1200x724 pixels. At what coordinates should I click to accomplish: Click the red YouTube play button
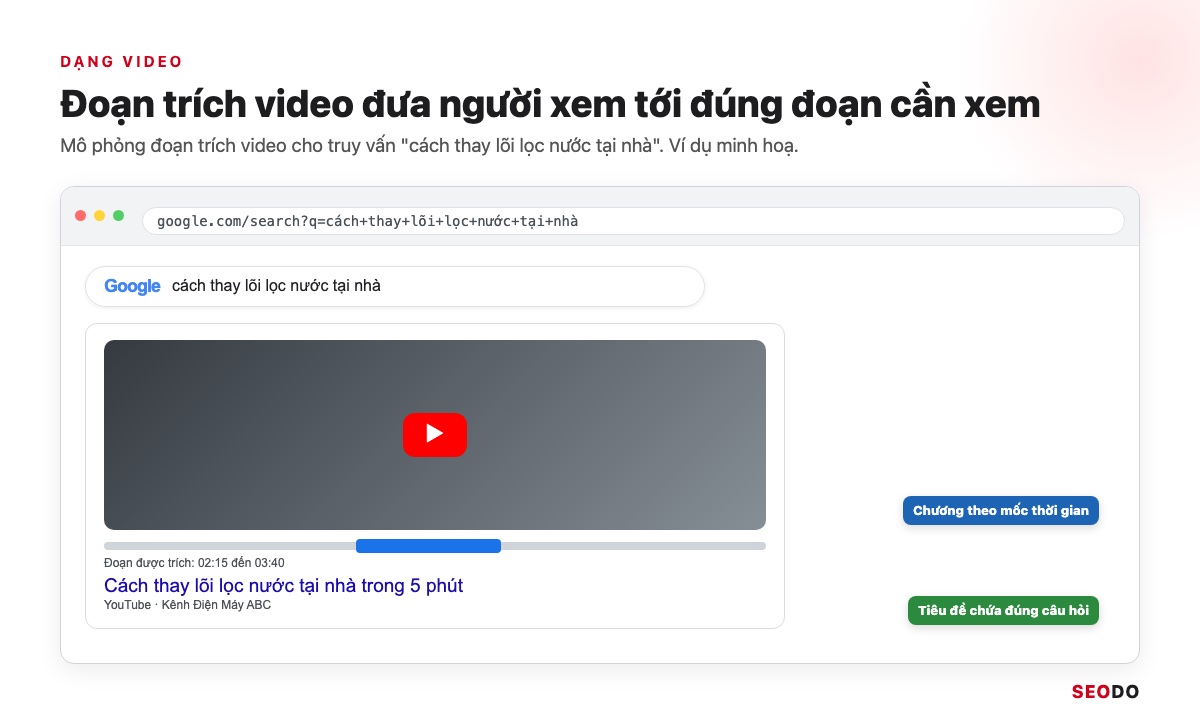point(435,434)
